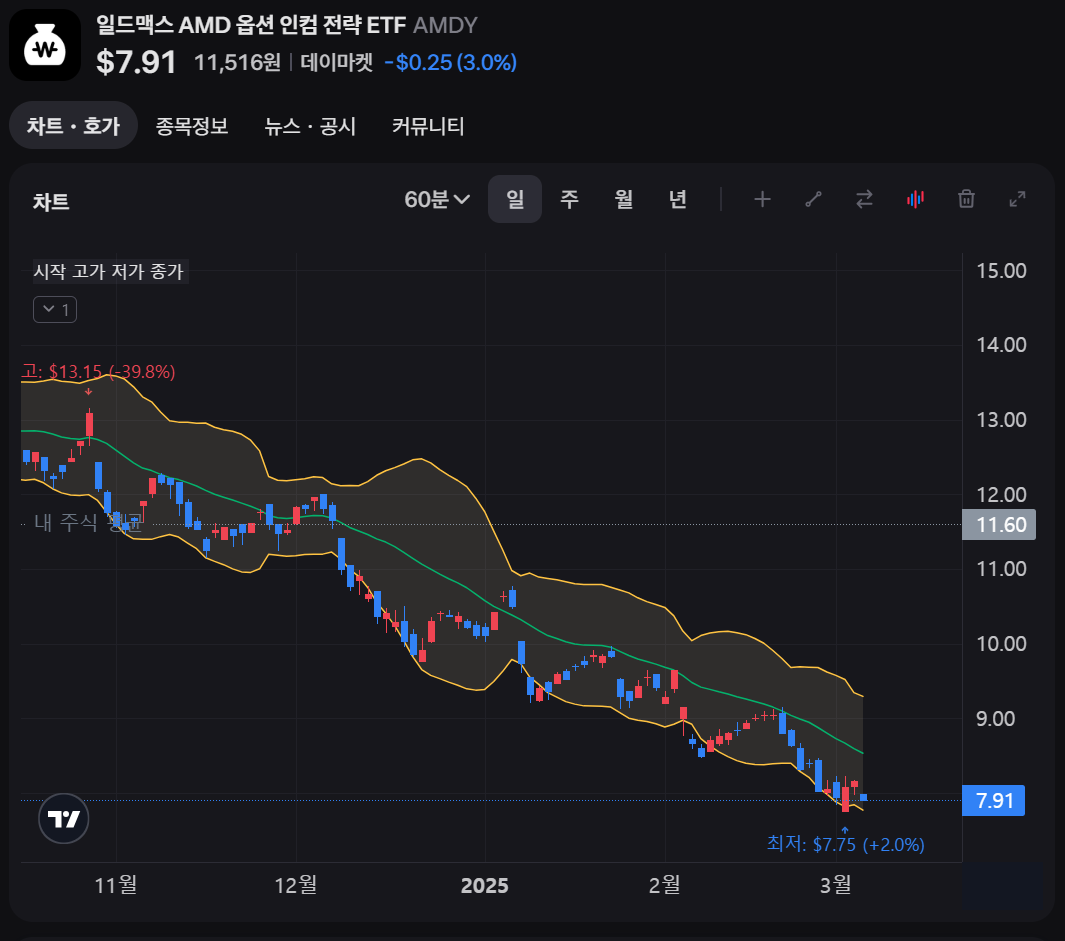Click the 12월 label on time axis
The image size is (1065, 941).
(x=296, y=885)
